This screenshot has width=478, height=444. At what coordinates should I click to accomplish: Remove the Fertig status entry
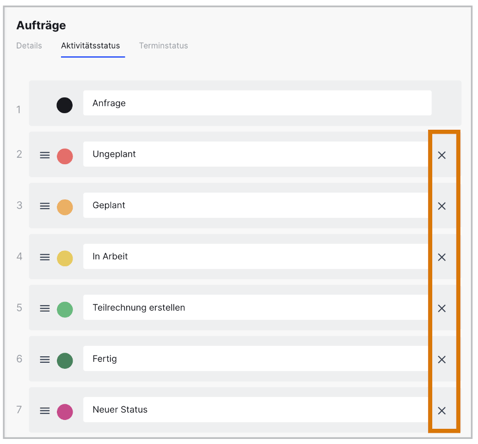coord(442,359)
